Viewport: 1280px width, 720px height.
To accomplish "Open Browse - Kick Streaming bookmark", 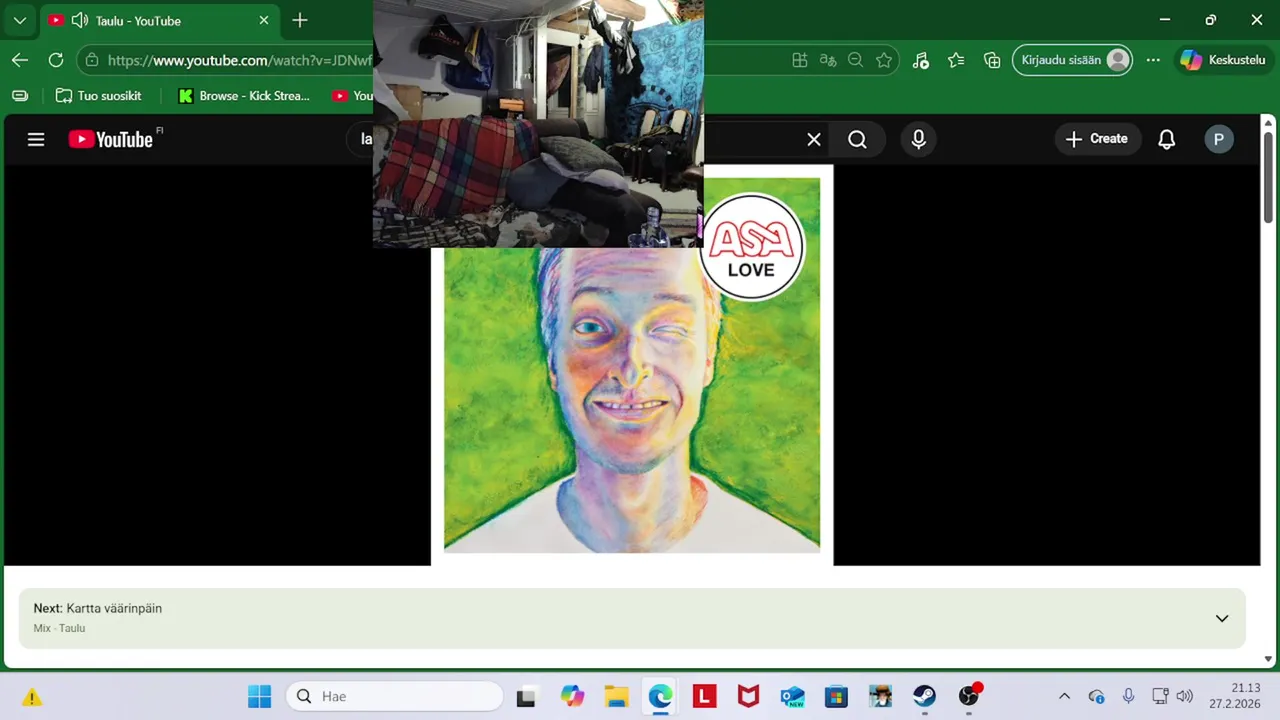I will [x=244, y=96].
